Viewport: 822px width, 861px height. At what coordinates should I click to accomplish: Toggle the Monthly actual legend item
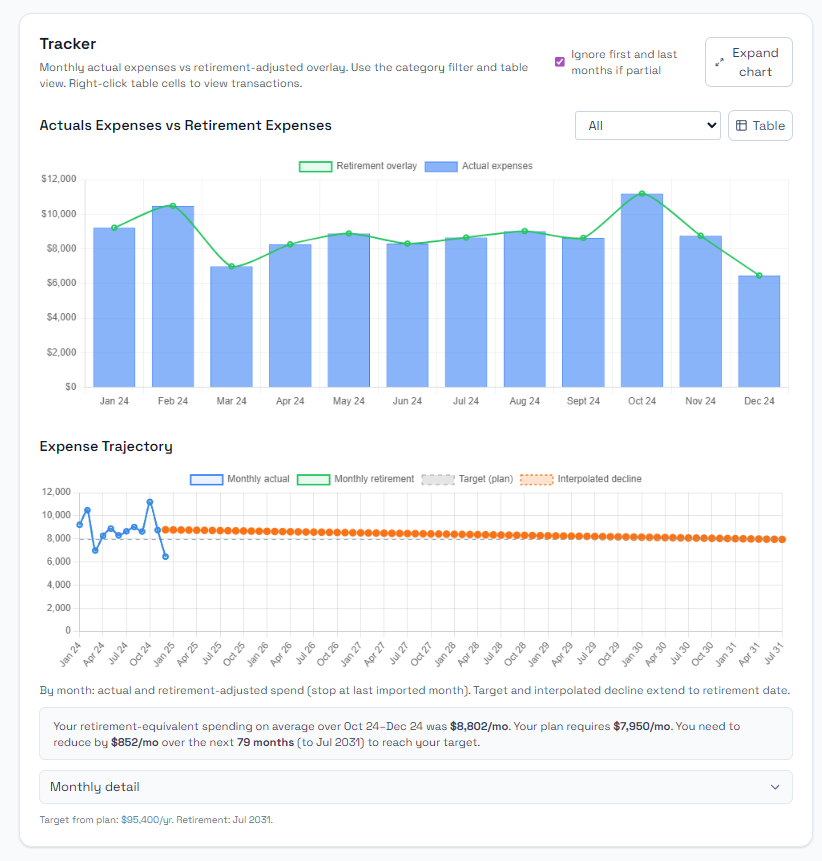coord(240,479)
